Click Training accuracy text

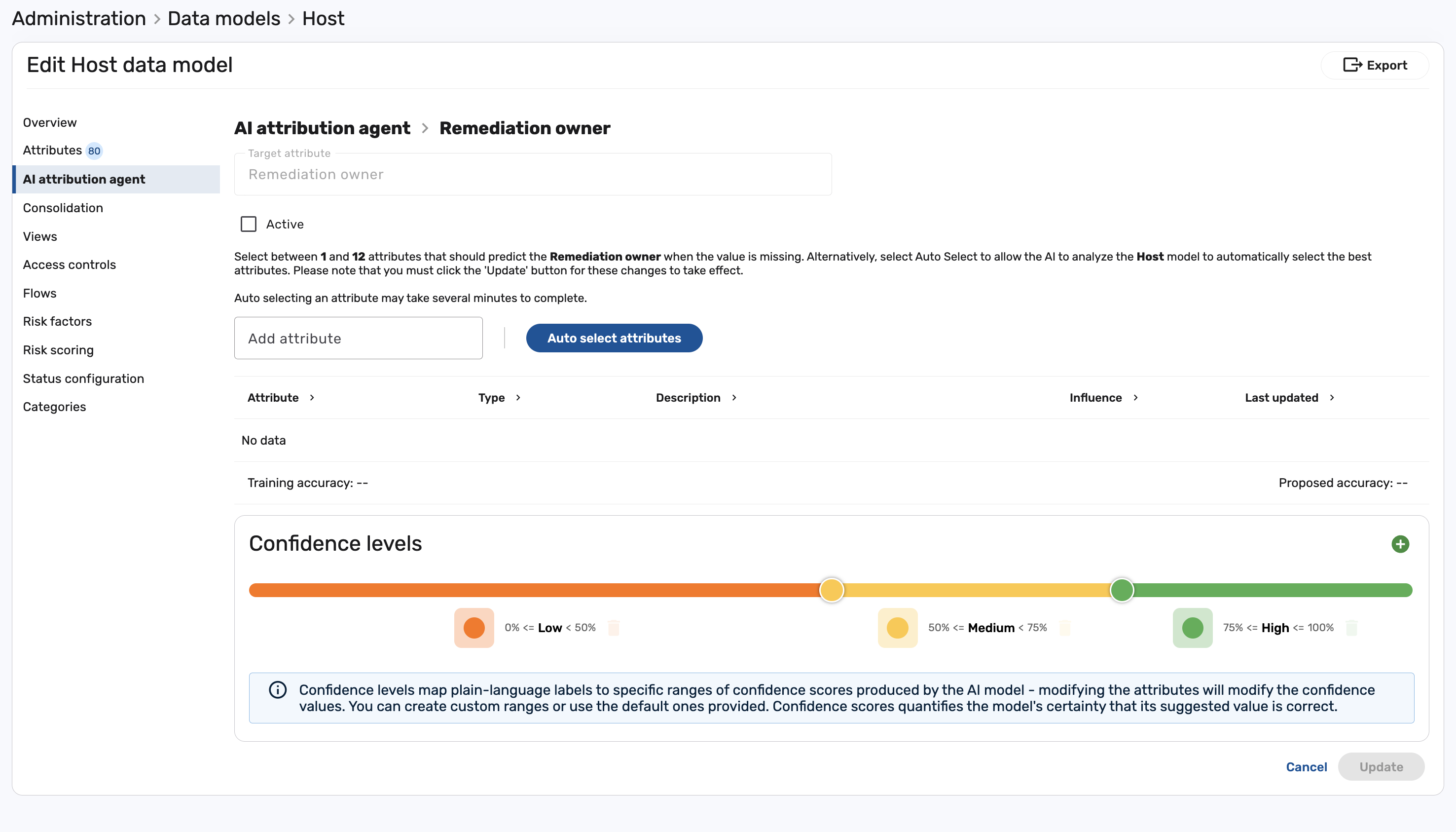308,483
